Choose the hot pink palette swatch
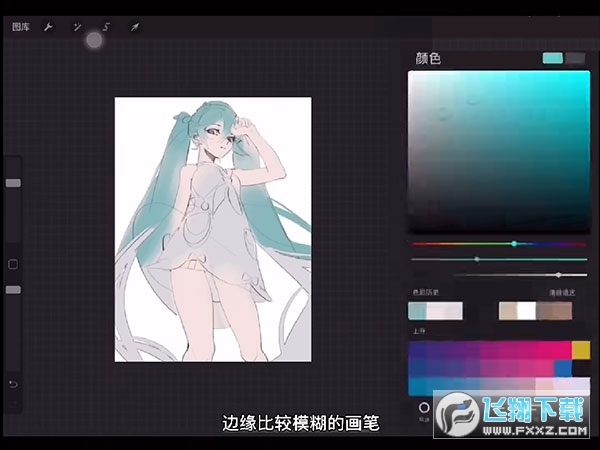The width and height of the screenshot is (600, 450). (x=563, y=351)
